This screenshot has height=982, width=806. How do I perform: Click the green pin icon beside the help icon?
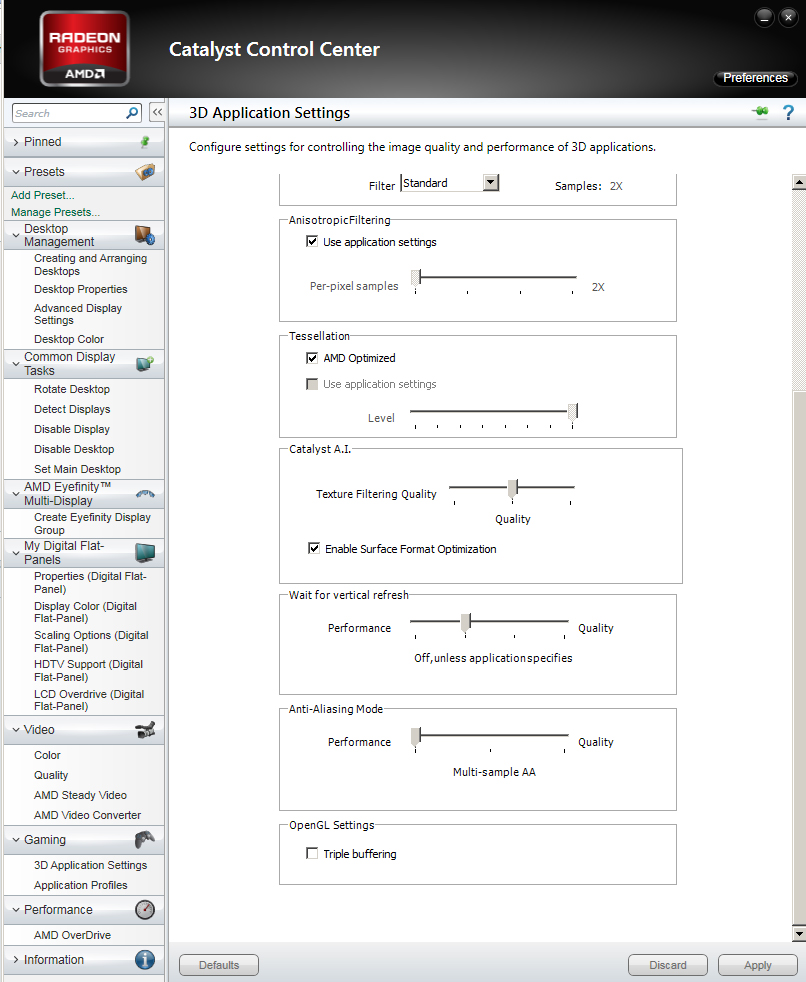tap(760, 113)
